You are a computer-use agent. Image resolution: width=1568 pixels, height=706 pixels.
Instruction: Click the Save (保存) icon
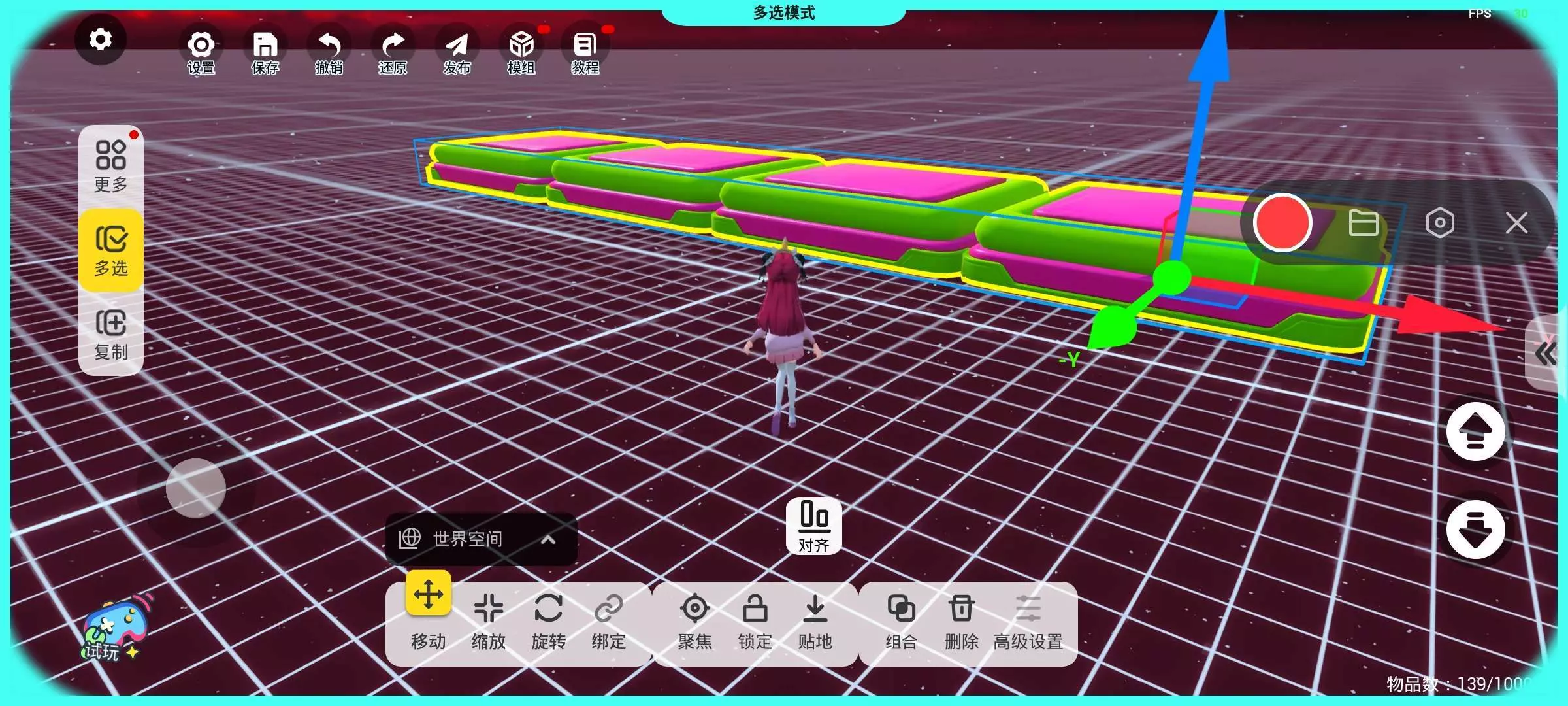pyautogui.click(x=265, y=46)
